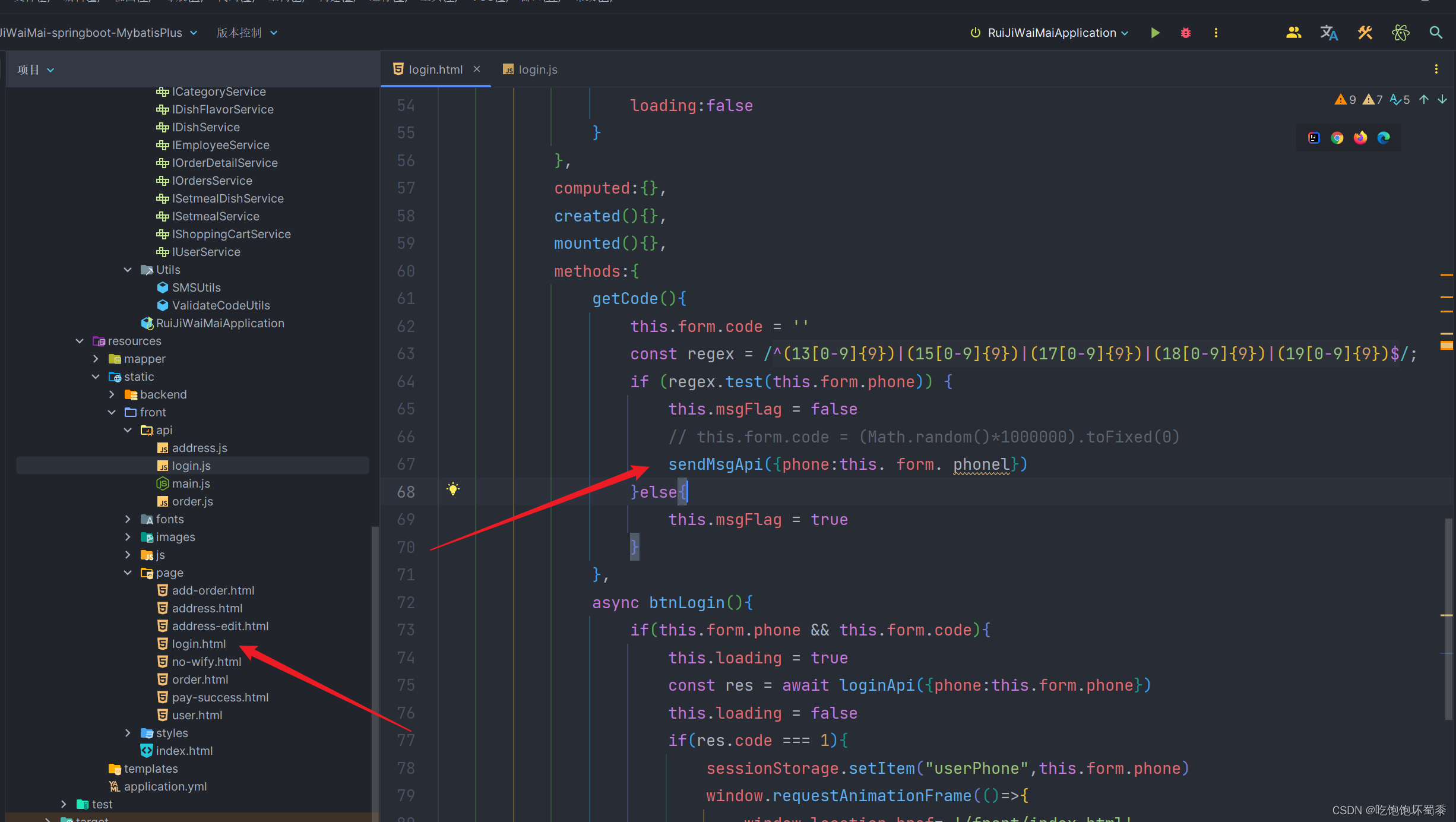The width and height of the screenshot is (1456, 822).
Task: Expand the backend folder
Action: [x=112, y=394]
